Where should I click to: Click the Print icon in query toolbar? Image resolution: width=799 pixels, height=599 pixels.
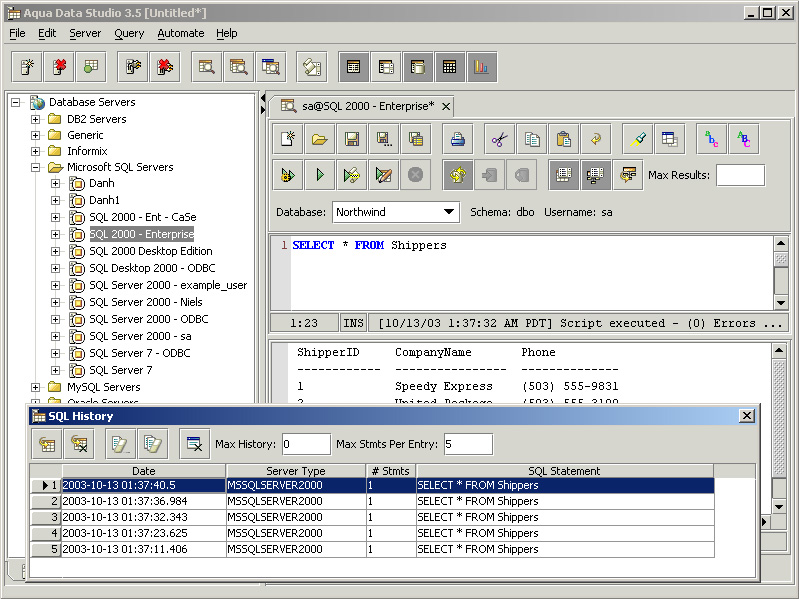[x=456, y=139]
